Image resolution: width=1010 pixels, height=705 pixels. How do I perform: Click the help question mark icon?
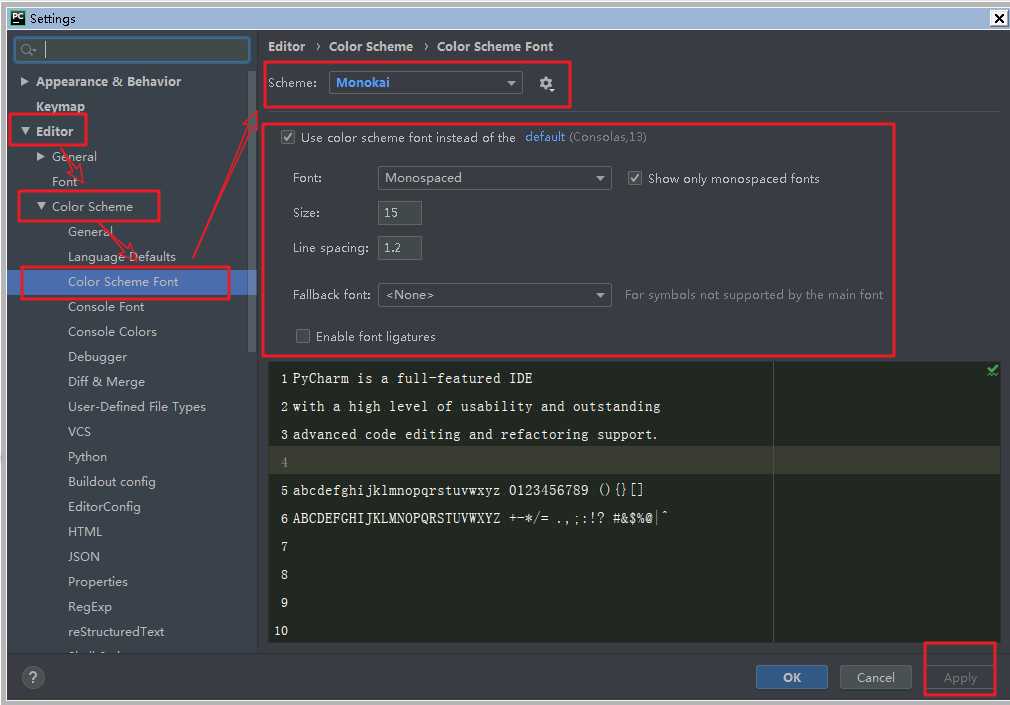pos(33,677)
